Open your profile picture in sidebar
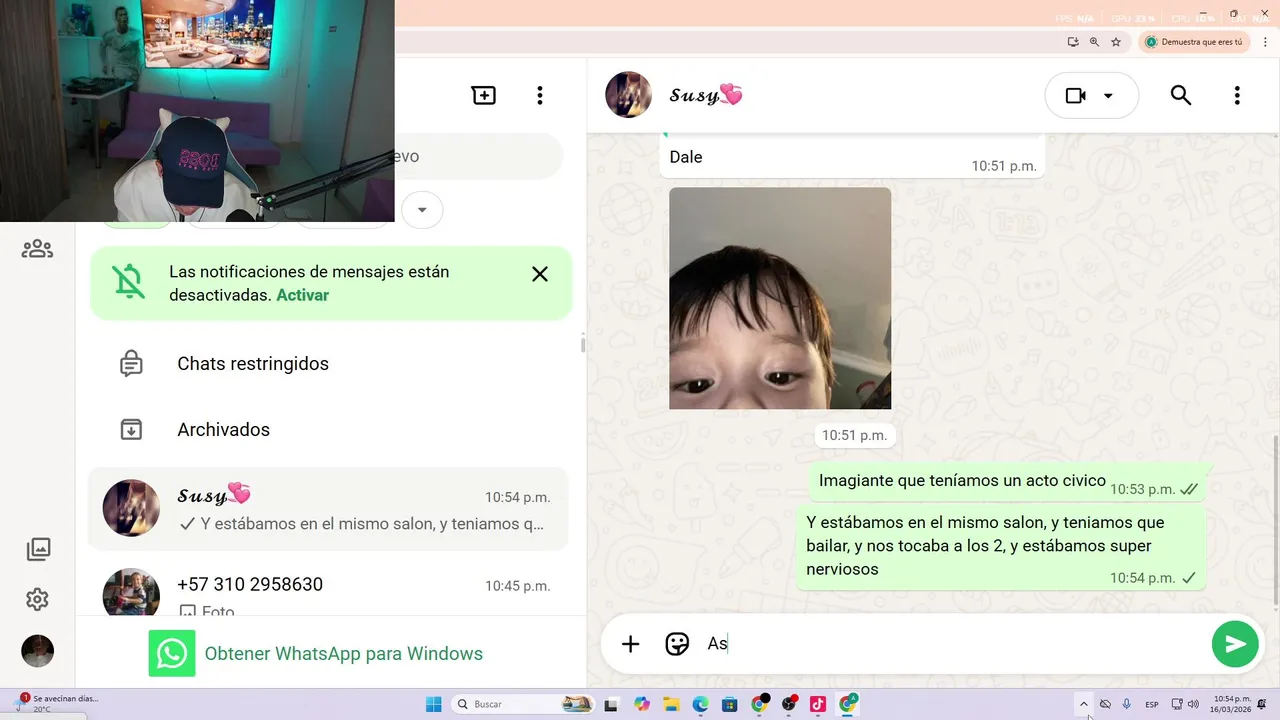 (x=38, y=651)
